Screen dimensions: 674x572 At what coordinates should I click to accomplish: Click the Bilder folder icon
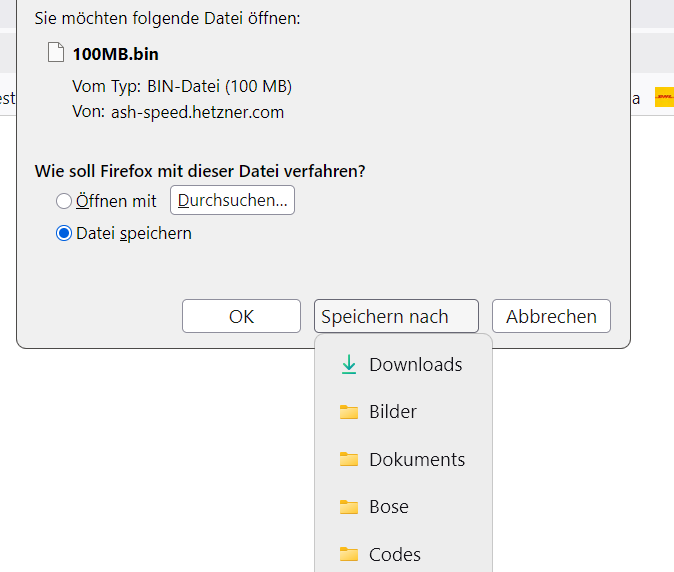coord(348,412)
